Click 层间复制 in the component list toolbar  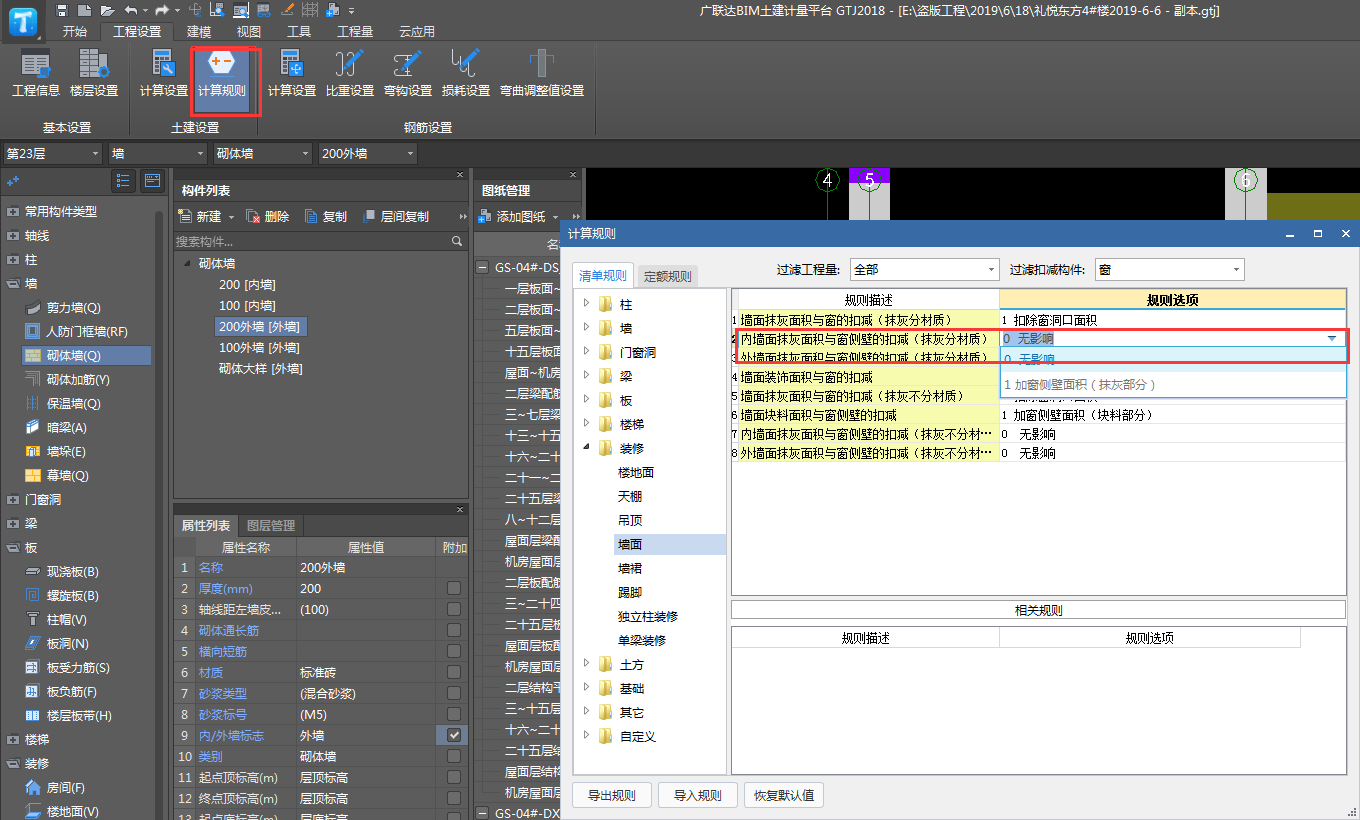point(395,217)
